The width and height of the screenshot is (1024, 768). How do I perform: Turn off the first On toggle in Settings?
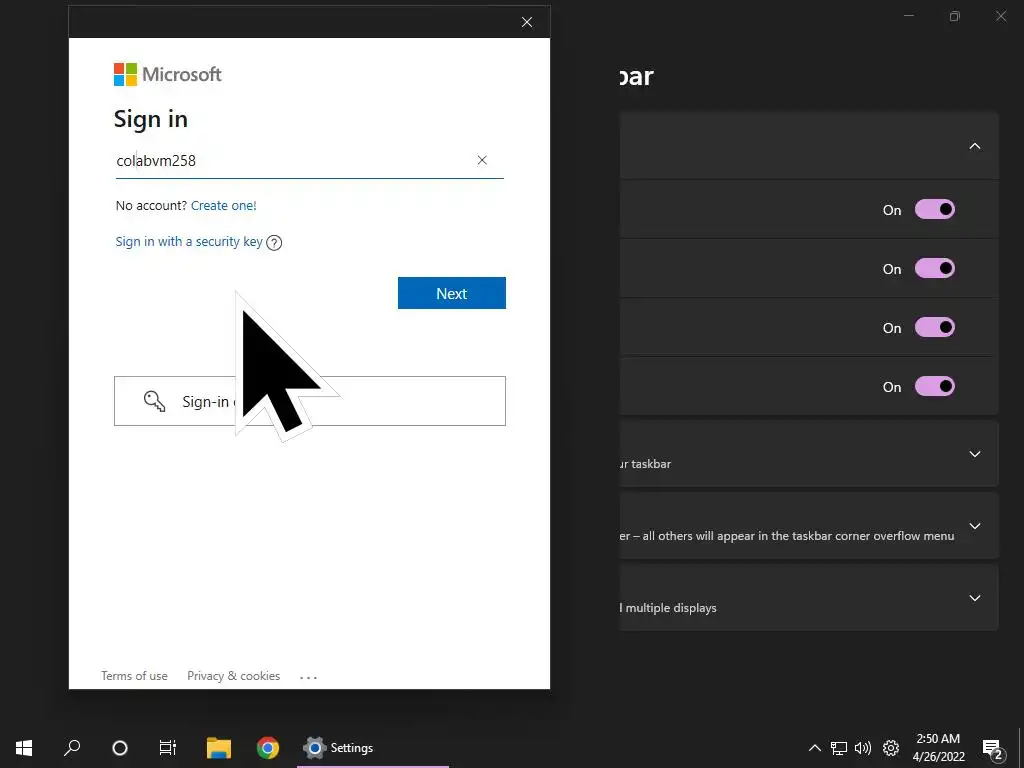(935, 210)
